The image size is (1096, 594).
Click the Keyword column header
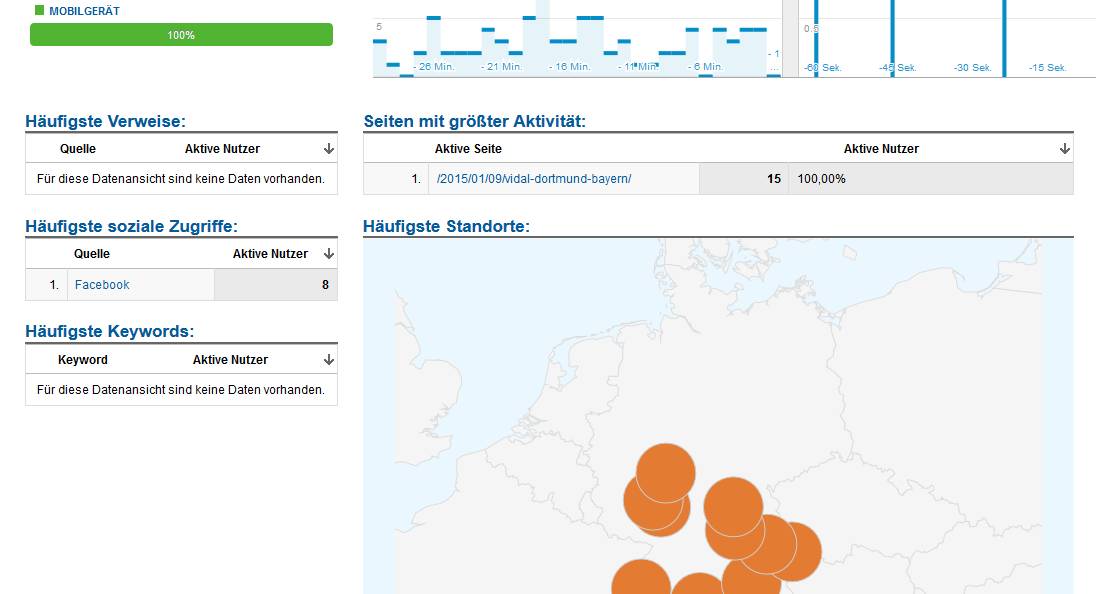point(82,360)
